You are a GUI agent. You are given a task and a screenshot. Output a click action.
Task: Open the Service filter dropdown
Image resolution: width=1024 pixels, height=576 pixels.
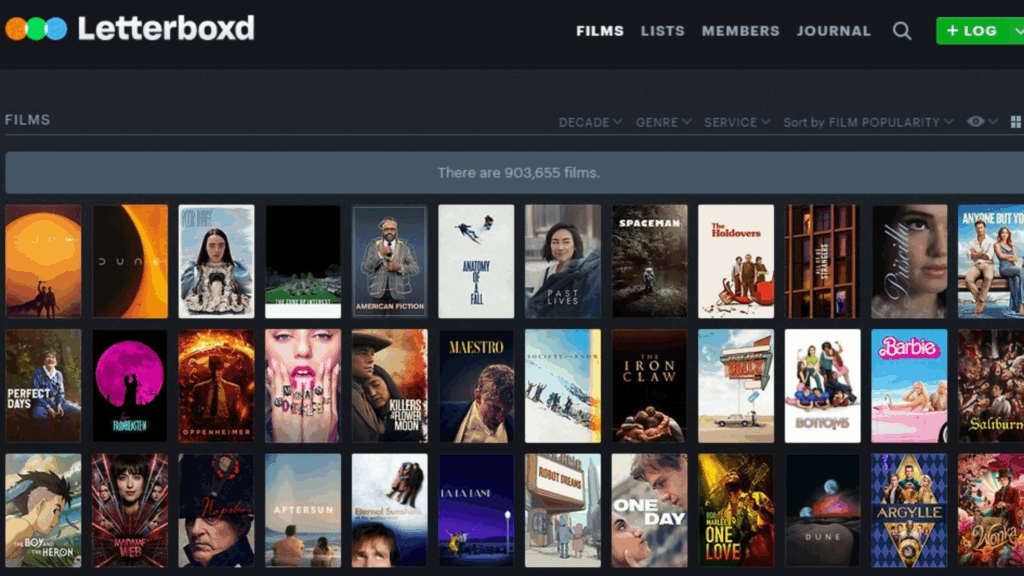tap(737, 122)
